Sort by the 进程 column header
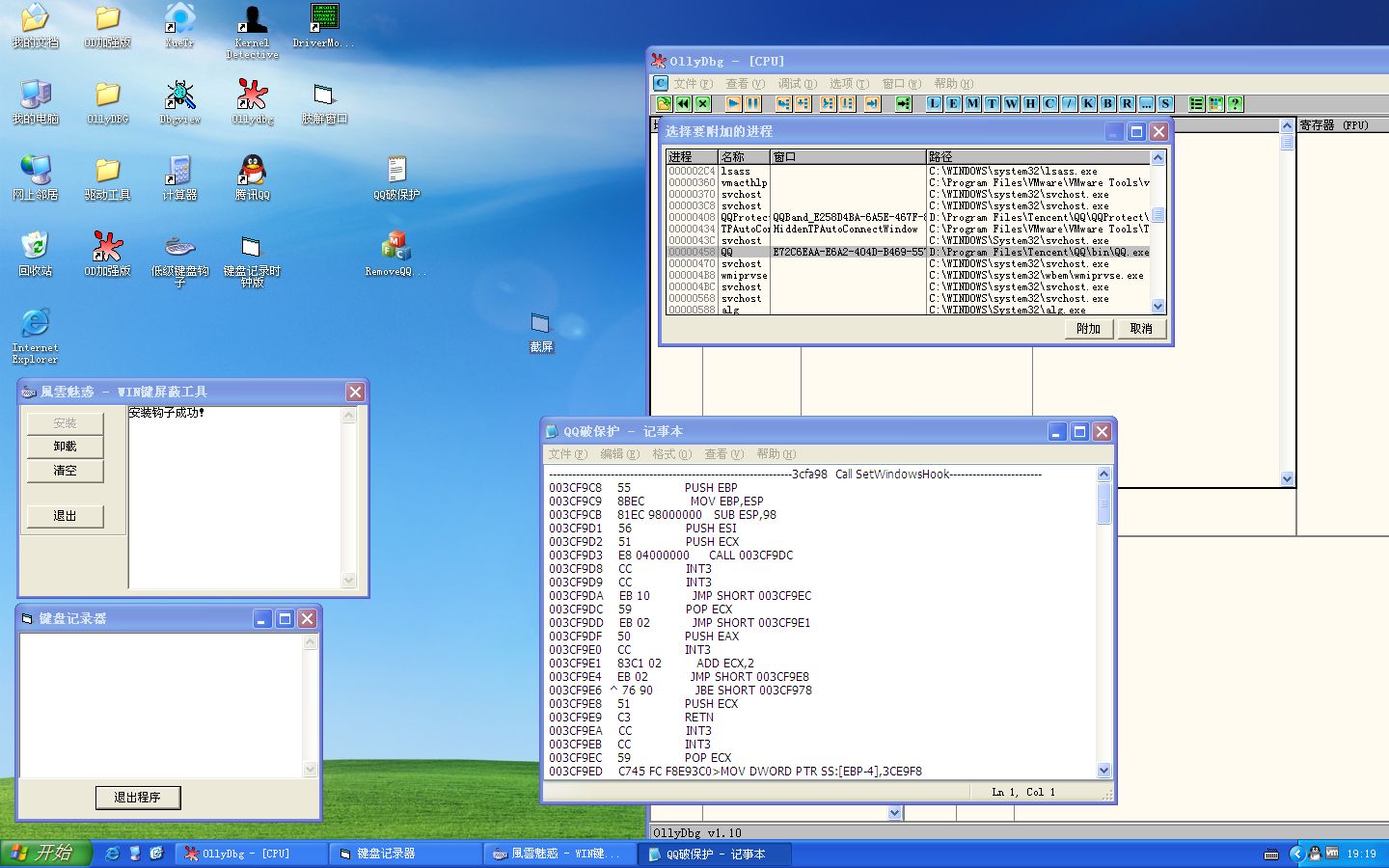Screen dimensions: 1389x868 (x=692, y=157)
